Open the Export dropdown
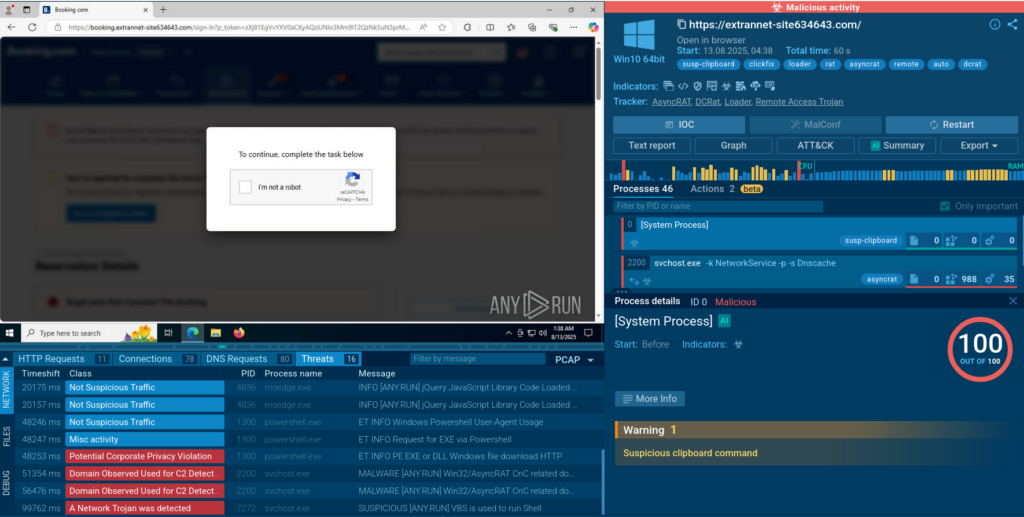This screenshot has width=1024, height=517. (979, 146)
